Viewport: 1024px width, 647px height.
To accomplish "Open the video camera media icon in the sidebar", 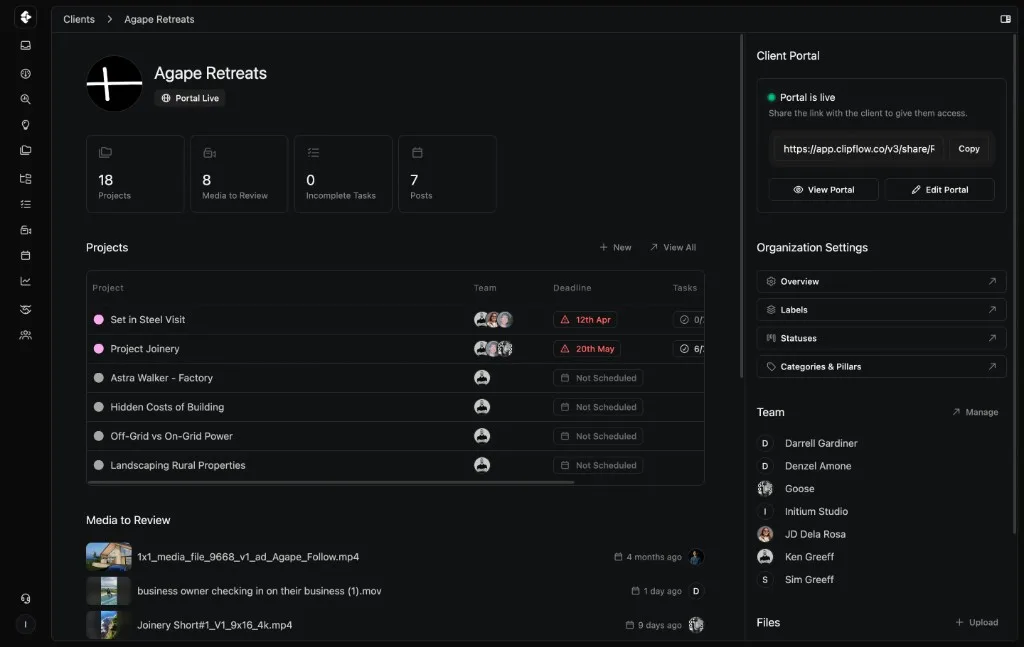I will (25, 230).
